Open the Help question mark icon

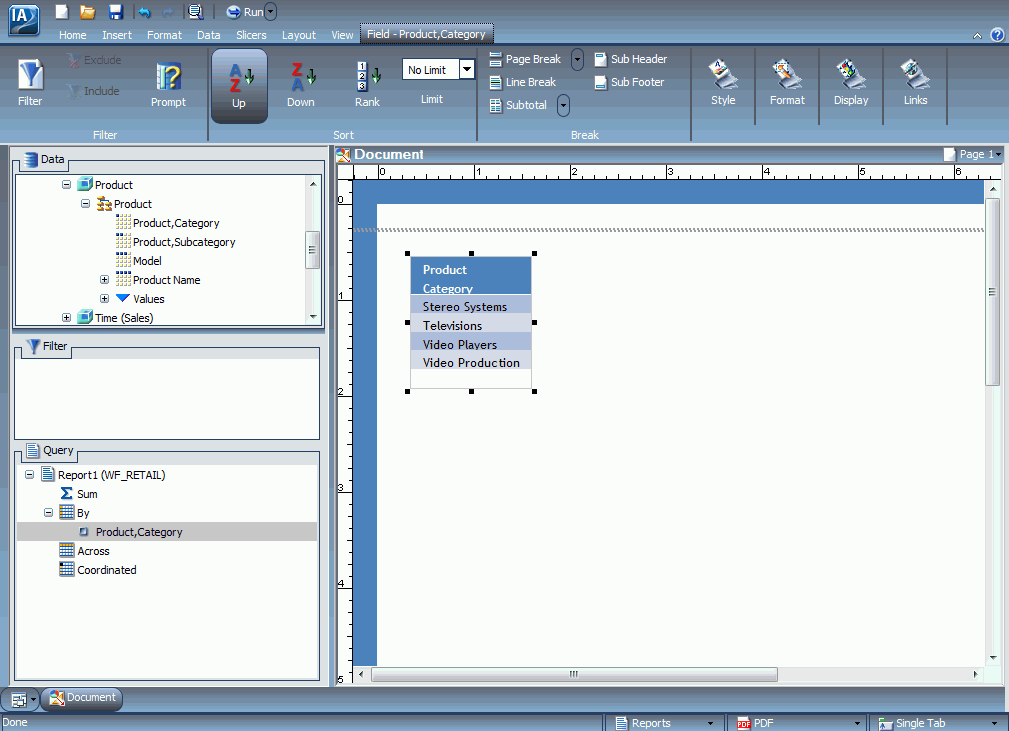pyautogui.click(x=997, y=35)
